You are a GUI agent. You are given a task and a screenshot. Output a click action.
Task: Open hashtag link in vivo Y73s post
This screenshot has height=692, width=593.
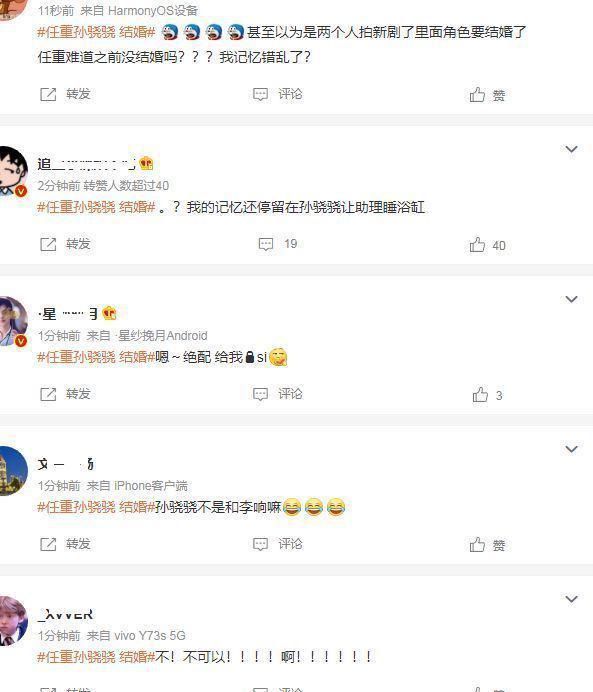(96, 657)
